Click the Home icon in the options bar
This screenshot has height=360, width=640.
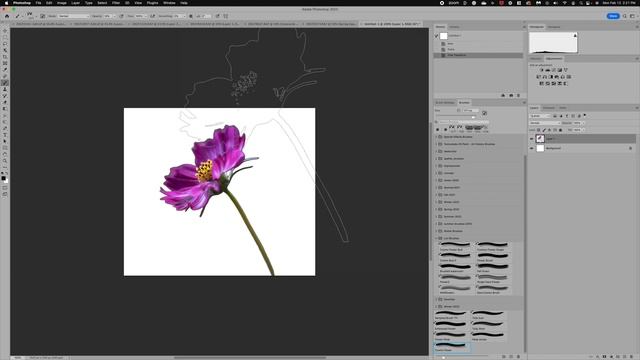pyautogui.click(x=7, y=16)
